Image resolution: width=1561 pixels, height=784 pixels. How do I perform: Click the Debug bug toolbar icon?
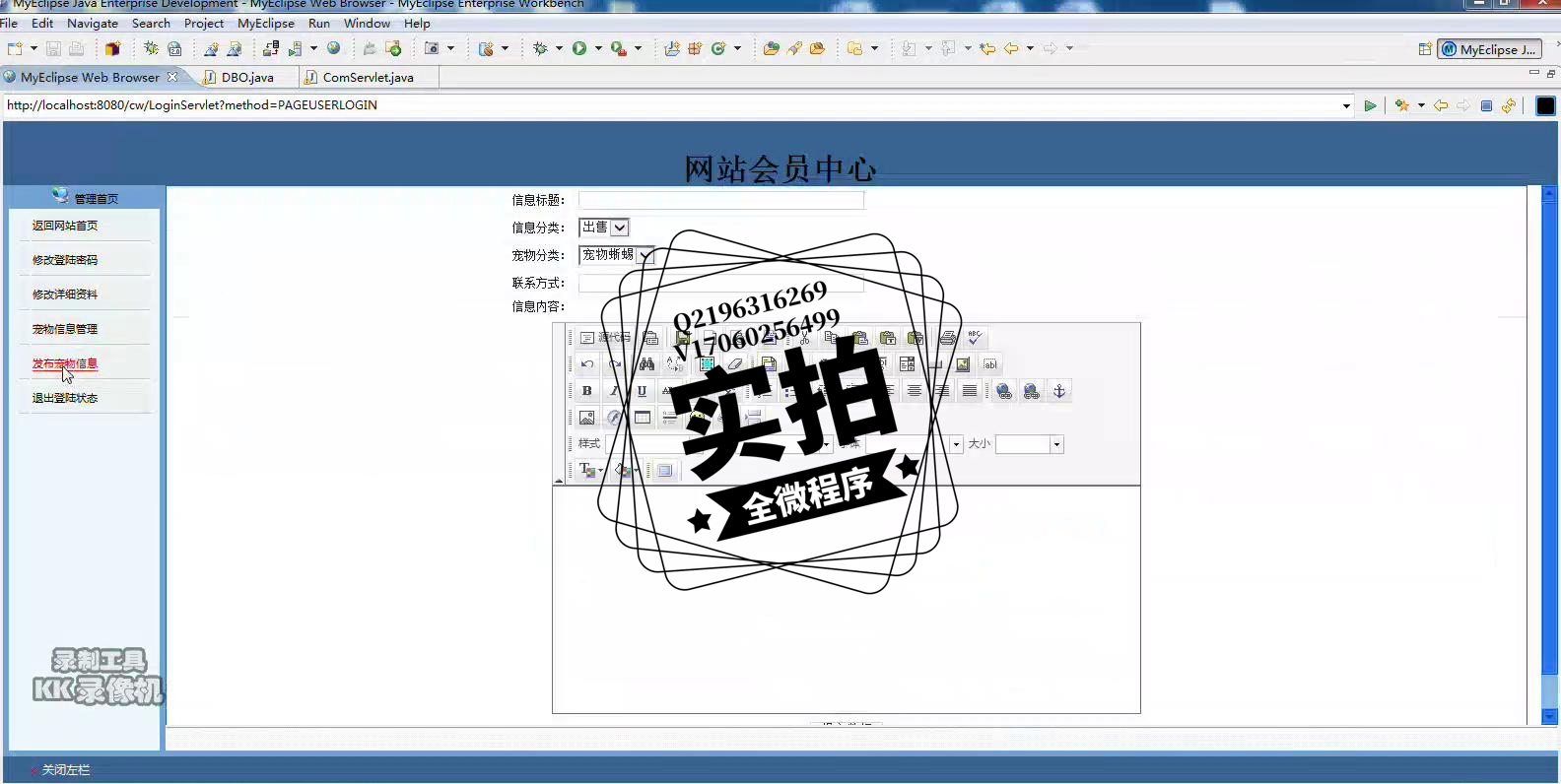click(540, 48)
